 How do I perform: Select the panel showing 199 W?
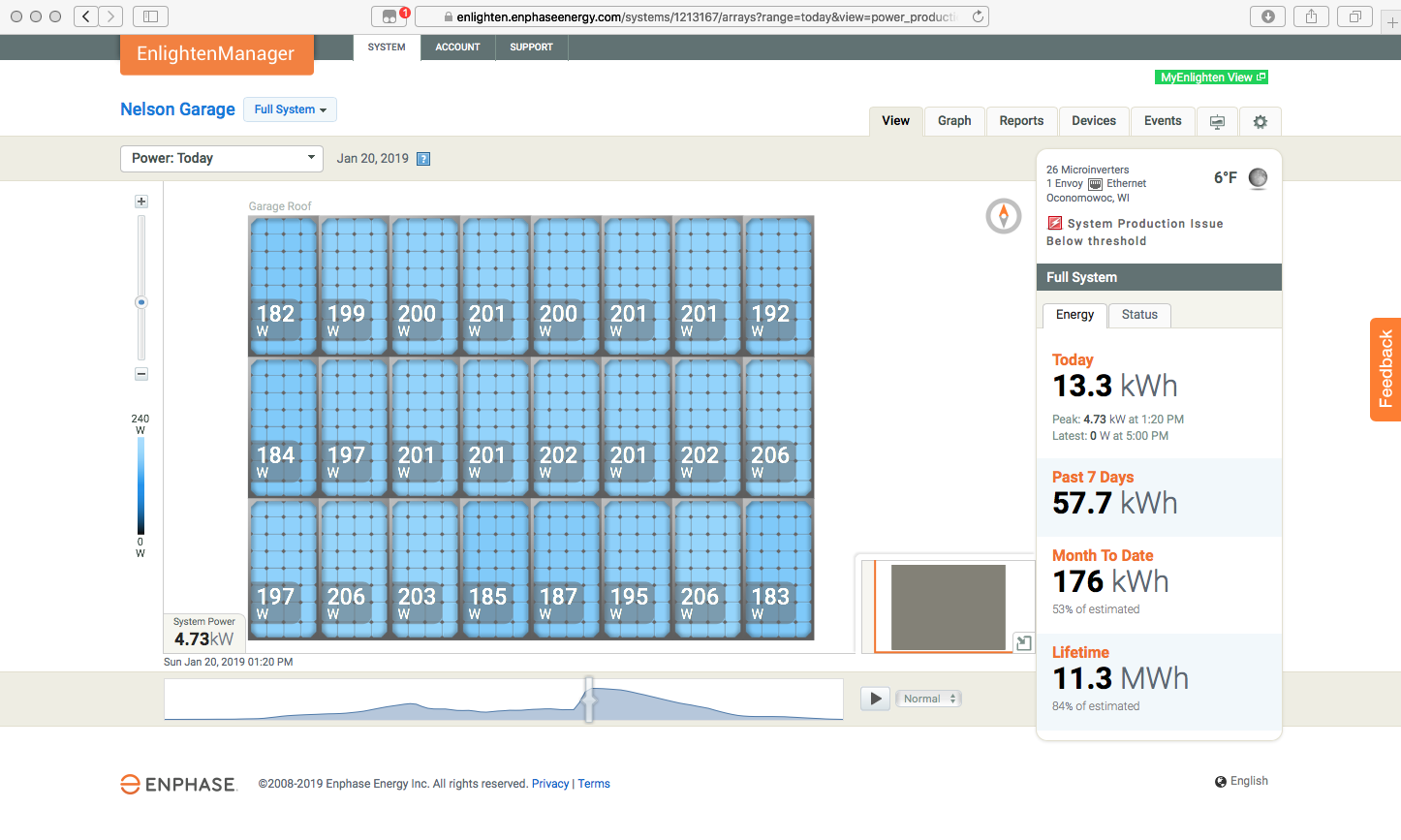(355, 286)
